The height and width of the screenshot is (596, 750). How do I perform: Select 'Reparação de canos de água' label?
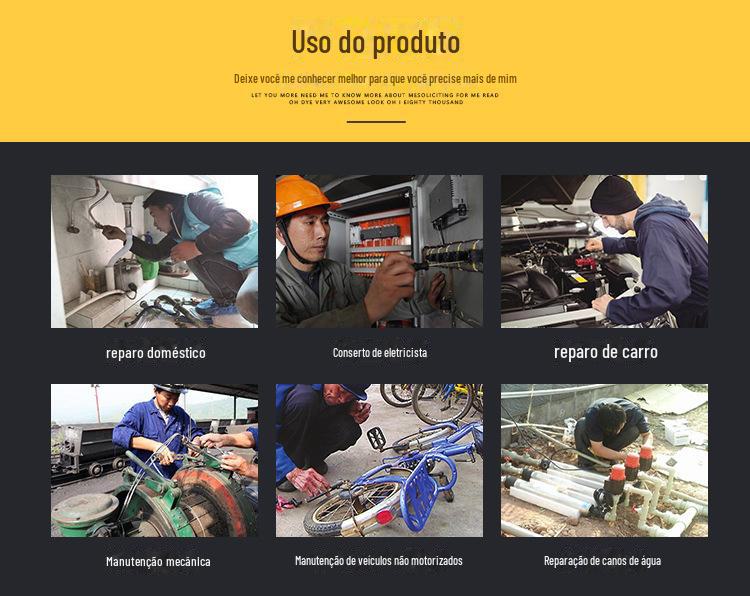coord(603,561)
